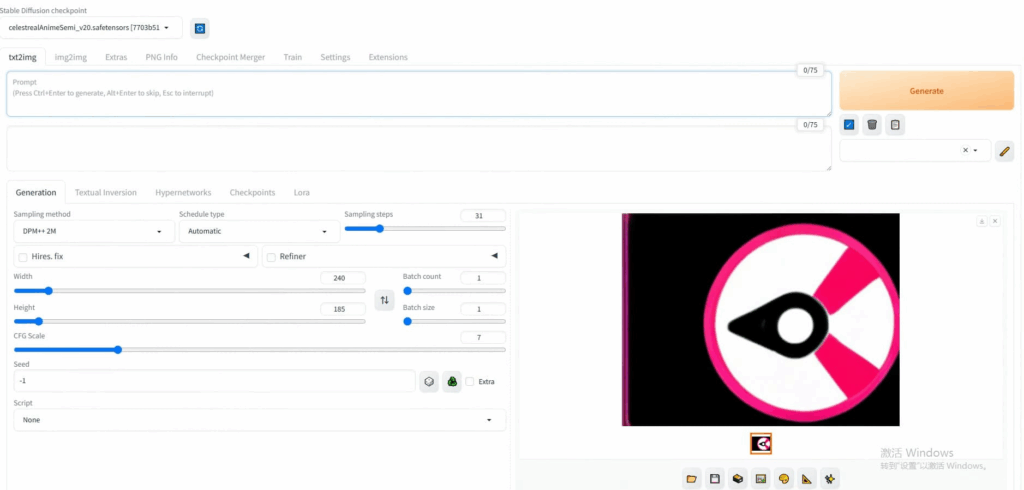
Task: Save the image with floppy disk icon
Action: coord(715,479)
